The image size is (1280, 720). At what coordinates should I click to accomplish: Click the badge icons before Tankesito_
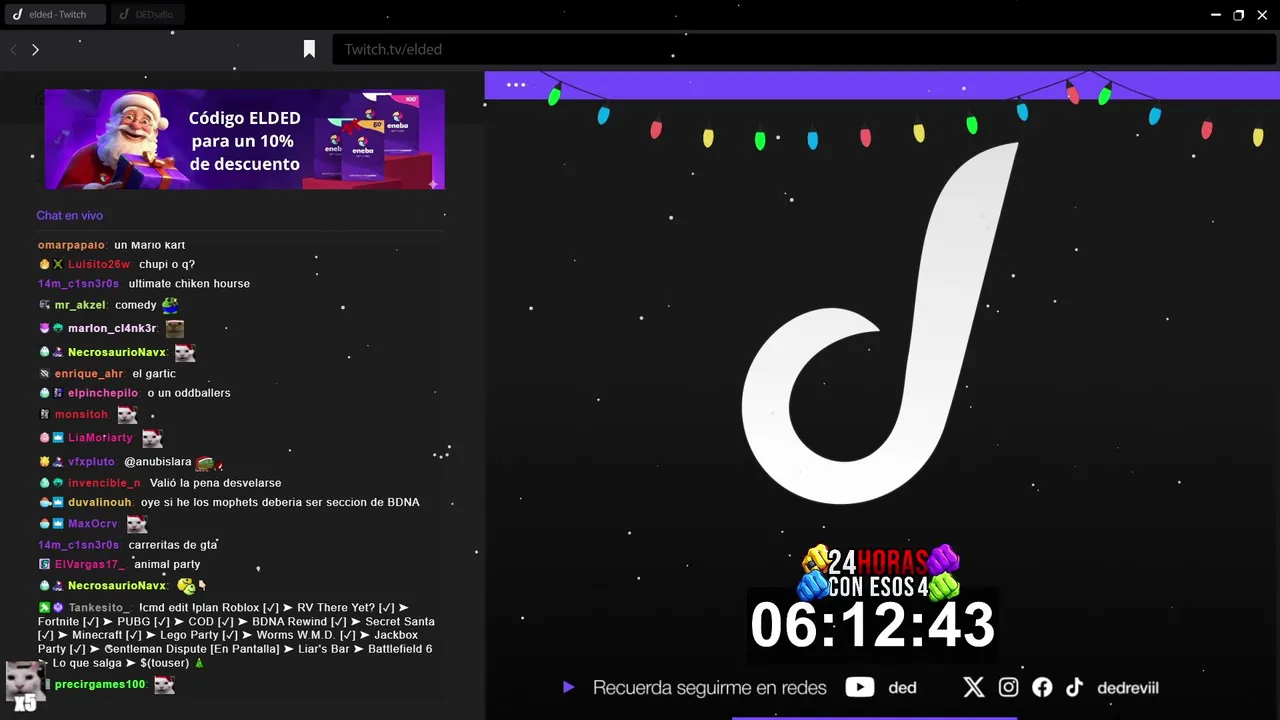tap(51, 608)
